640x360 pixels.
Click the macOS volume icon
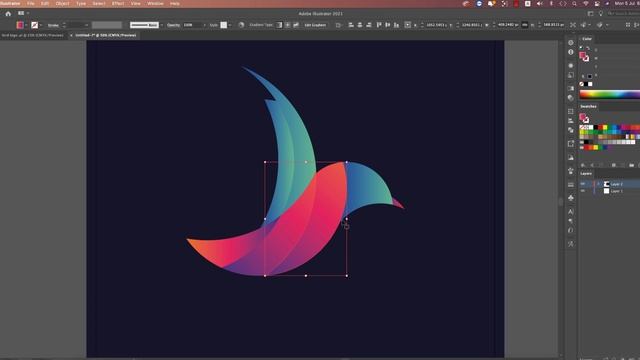pyautogui.click(x=540, y=3)
